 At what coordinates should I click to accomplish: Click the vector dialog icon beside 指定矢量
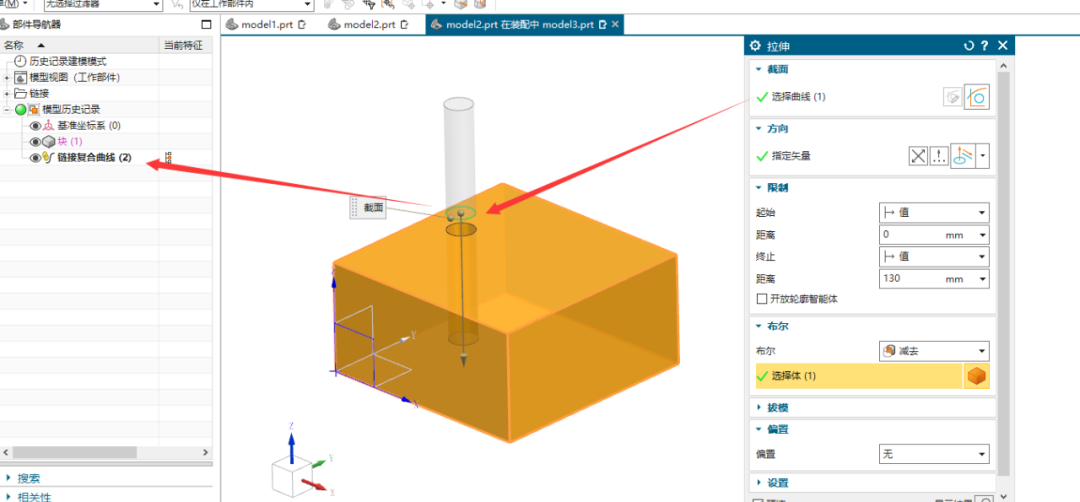pyautogui.click(x=940, y=156)
